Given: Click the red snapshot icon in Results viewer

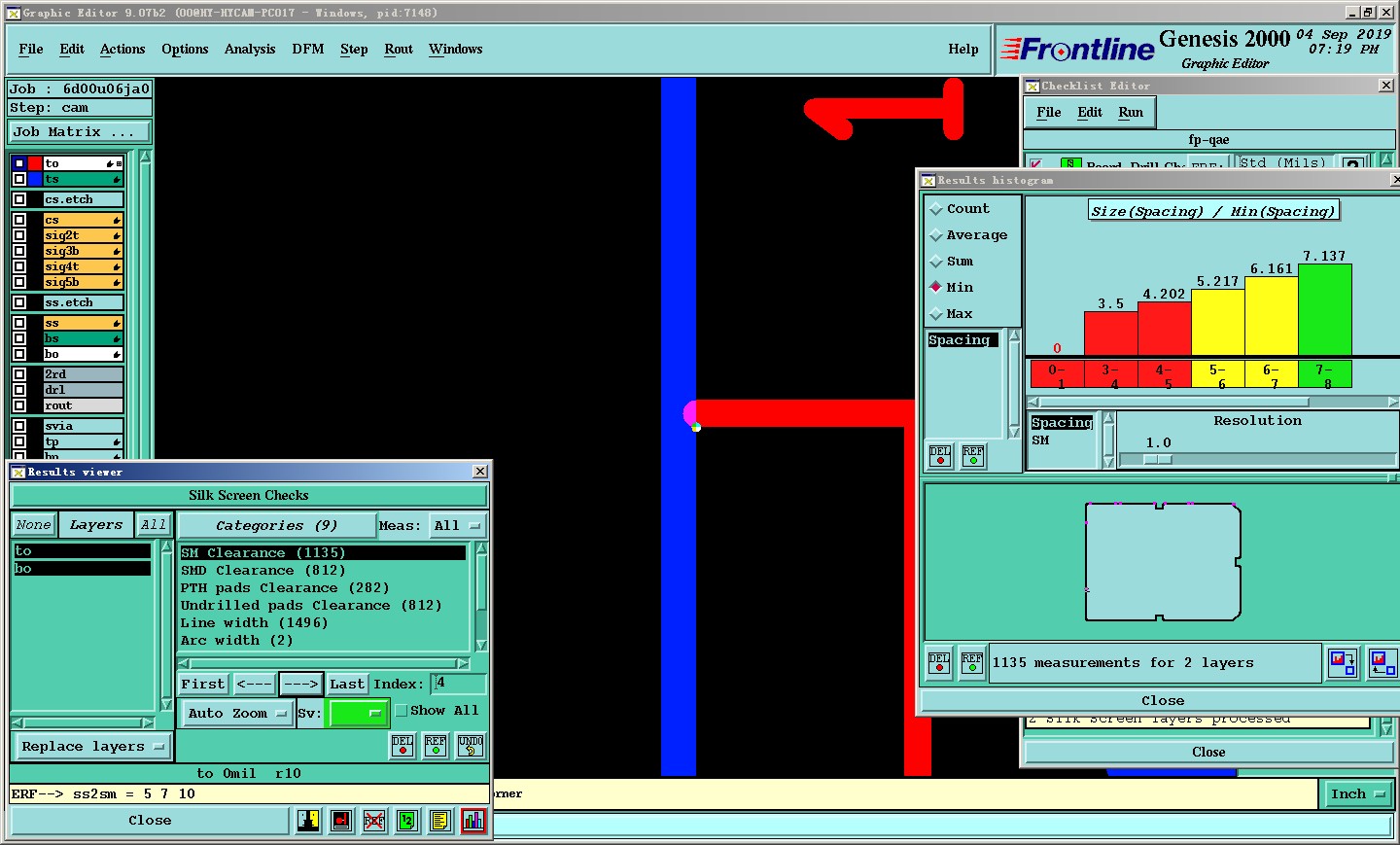Looking at the screenshot, I should 341,821.
